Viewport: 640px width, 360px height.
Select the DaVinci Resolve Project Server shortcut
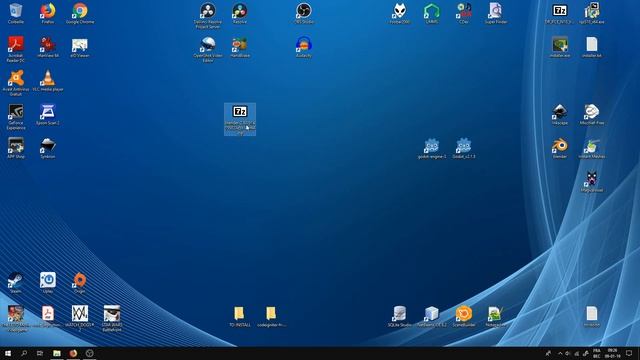tap(208, 16)
